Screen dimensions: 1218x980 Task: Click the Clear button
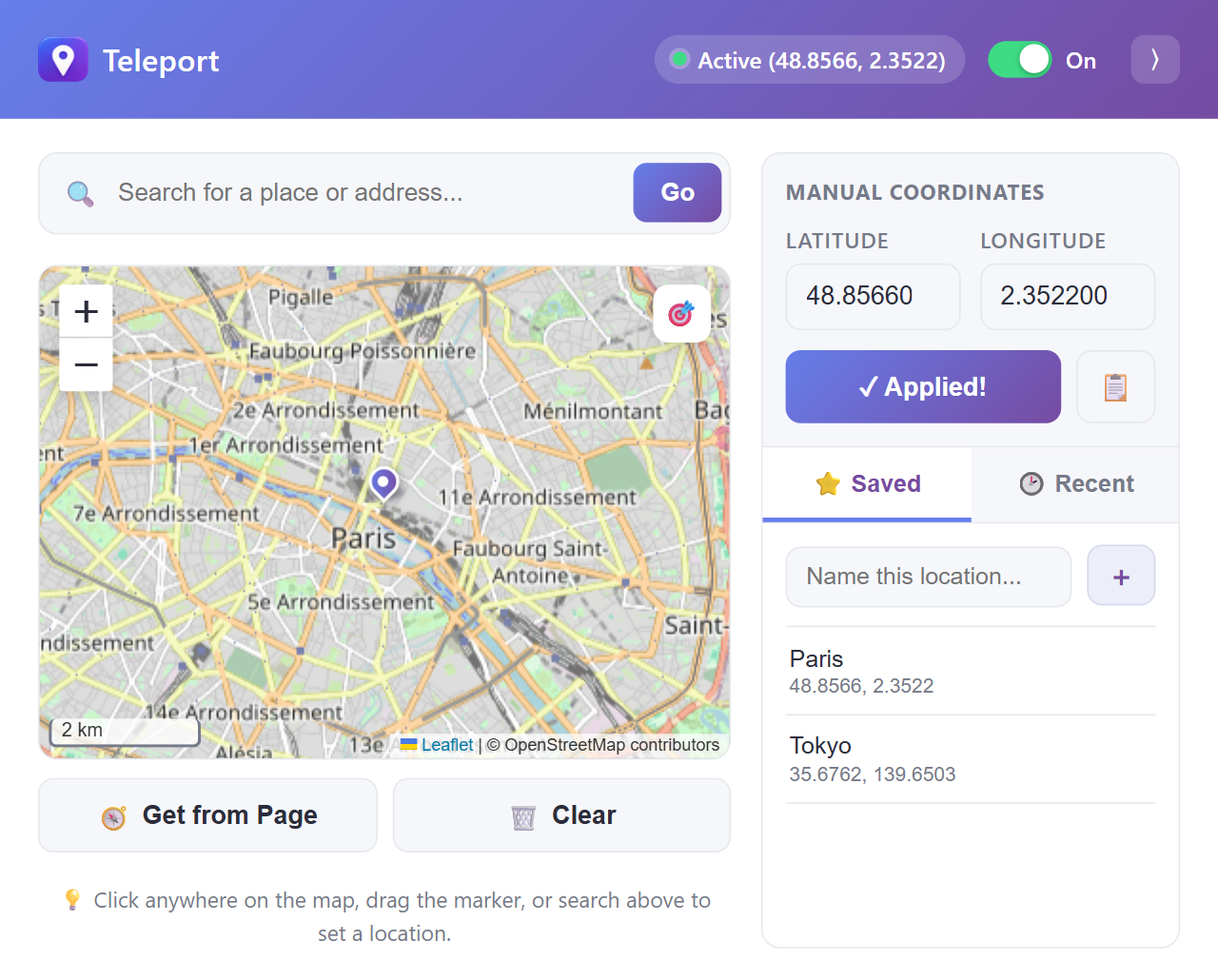click(x=561, y=815)
